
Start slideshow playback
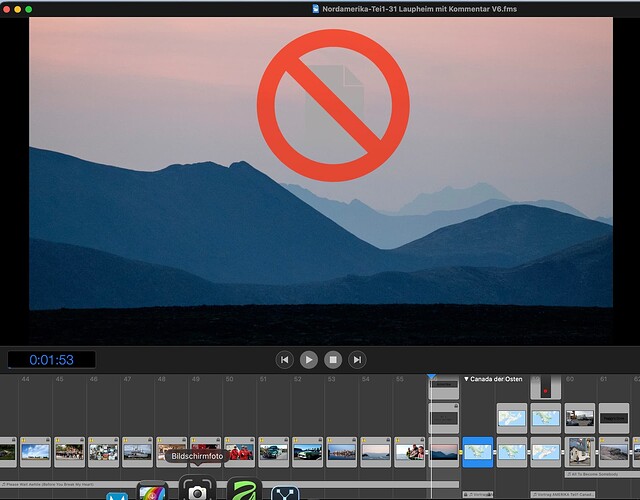(309, 360)
